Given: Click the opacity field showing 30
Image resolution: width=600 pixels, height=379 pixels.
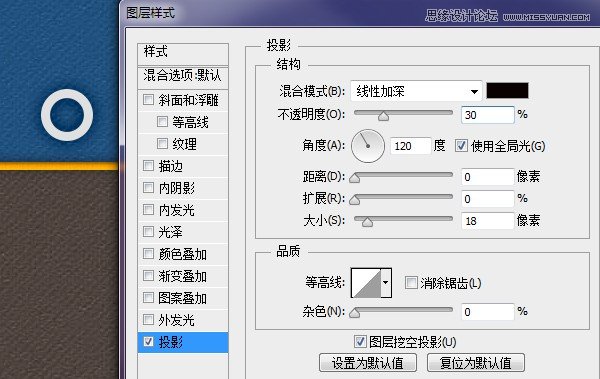Looking at the screenshot, I should [x=488, y=115].
